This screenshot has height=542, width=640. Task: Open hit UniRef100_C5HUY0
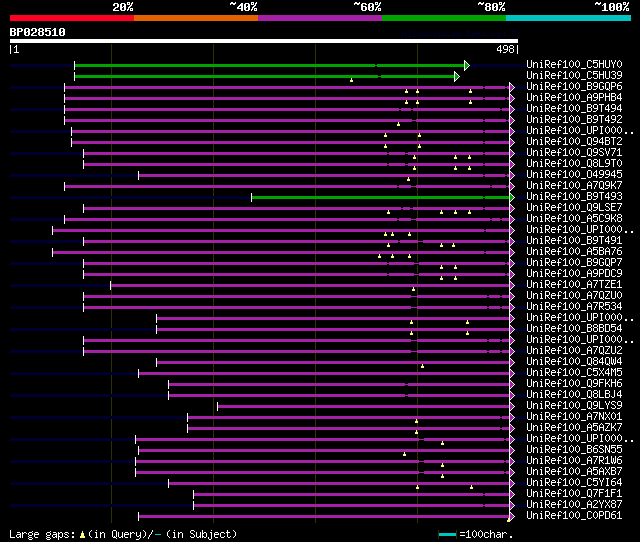coord(574,64)
